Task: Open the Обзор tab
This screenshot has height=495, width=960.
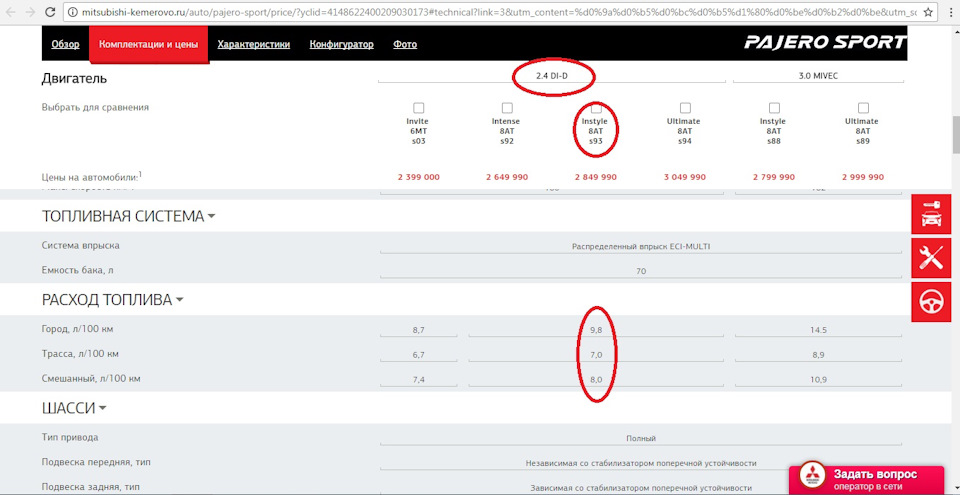Action: (66, 44)
